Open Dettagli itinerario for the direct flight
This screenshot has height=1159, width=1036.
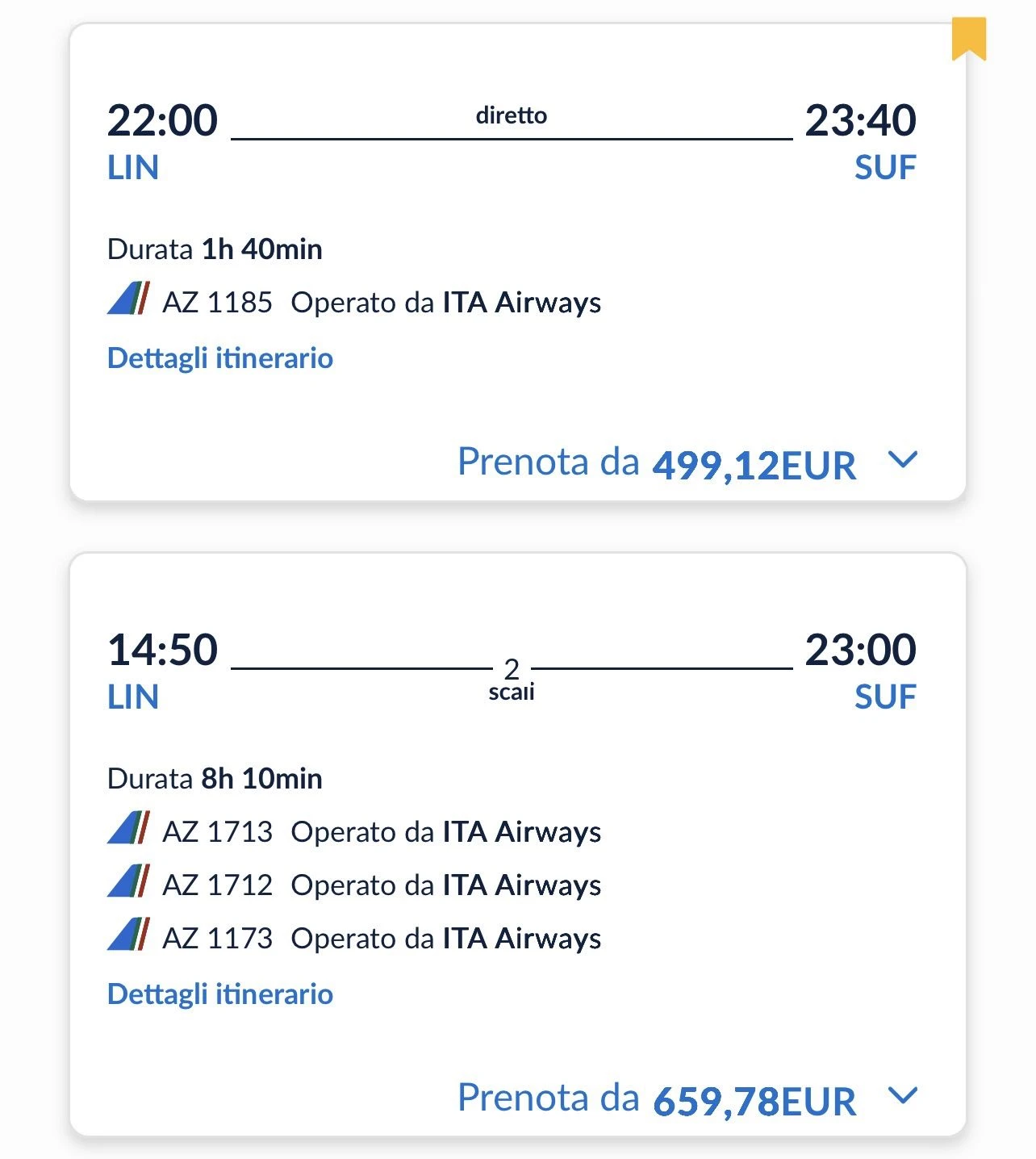click(219, 358)
